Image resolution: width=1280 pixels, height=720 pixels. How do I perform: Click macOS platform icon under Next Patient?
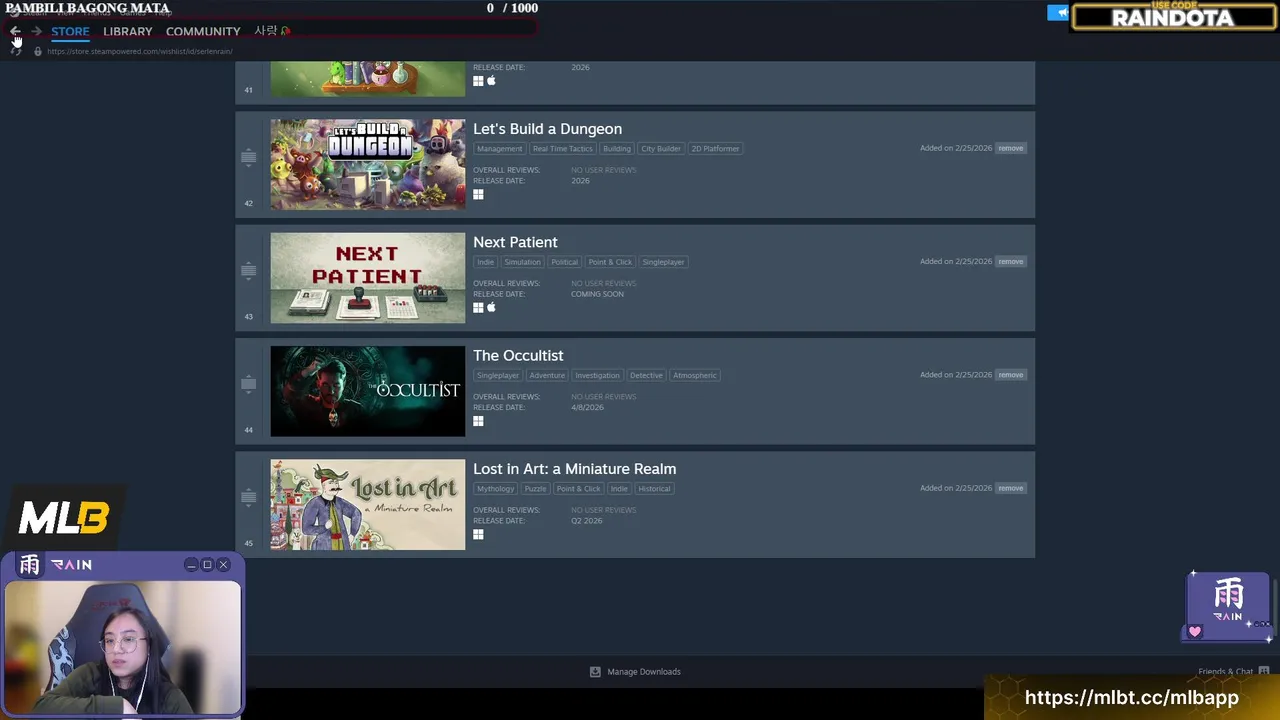click(491, 307)
